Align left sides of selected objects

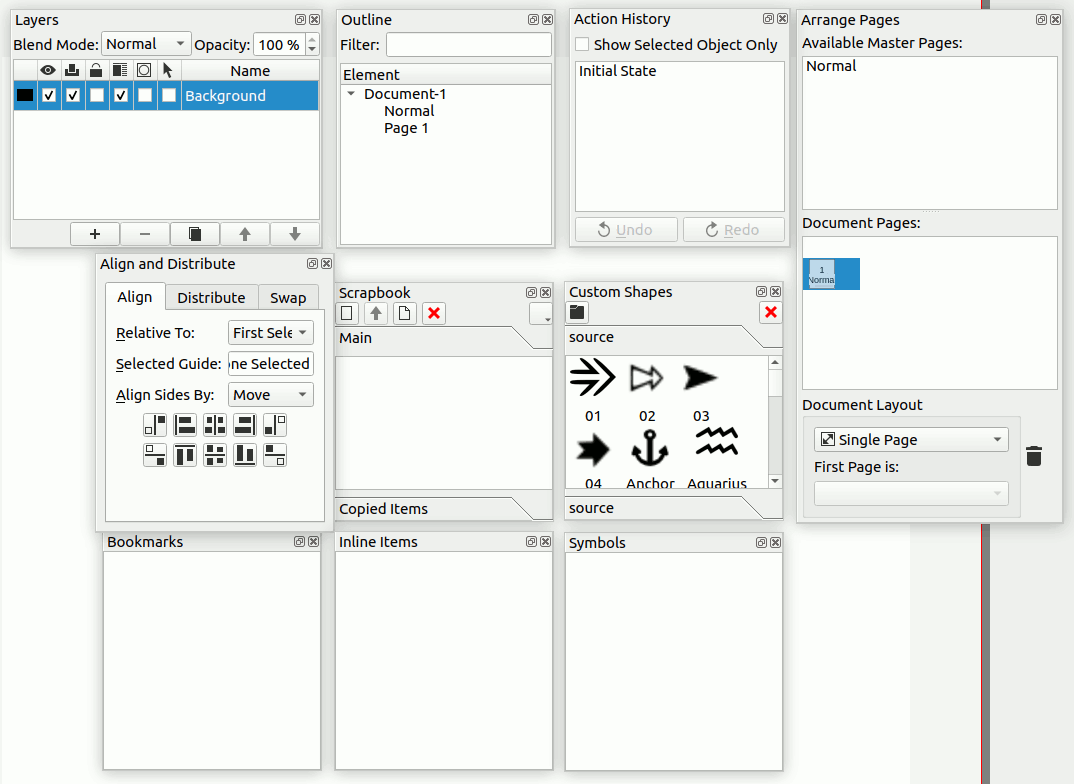coord(185,425)
